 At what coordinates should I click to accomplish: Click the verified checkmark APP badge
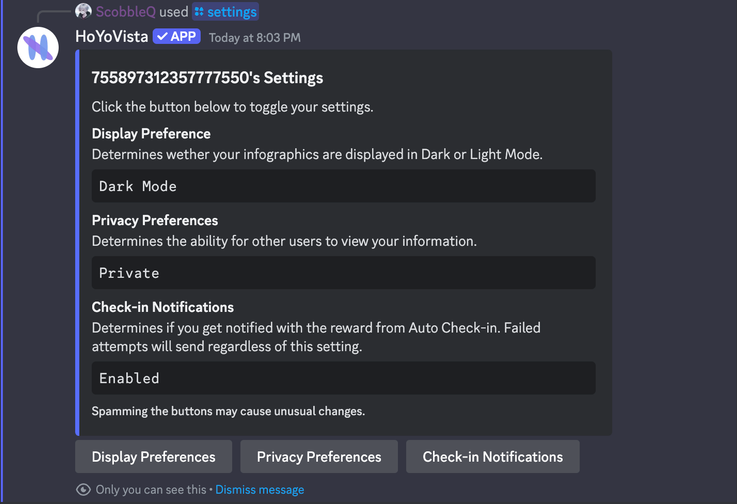coord(177,37)
